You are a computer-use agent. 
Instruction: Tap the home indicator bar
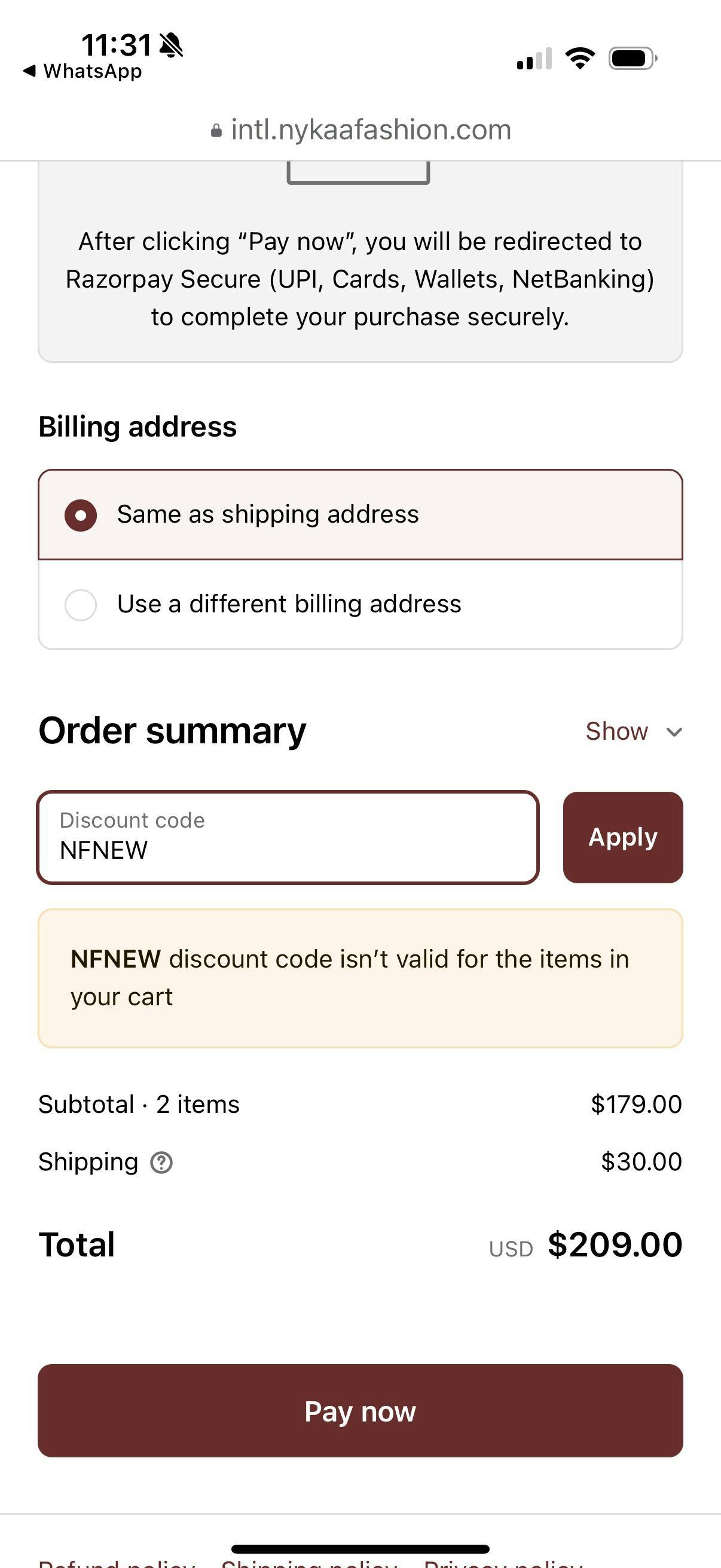tap(360, 1548)
